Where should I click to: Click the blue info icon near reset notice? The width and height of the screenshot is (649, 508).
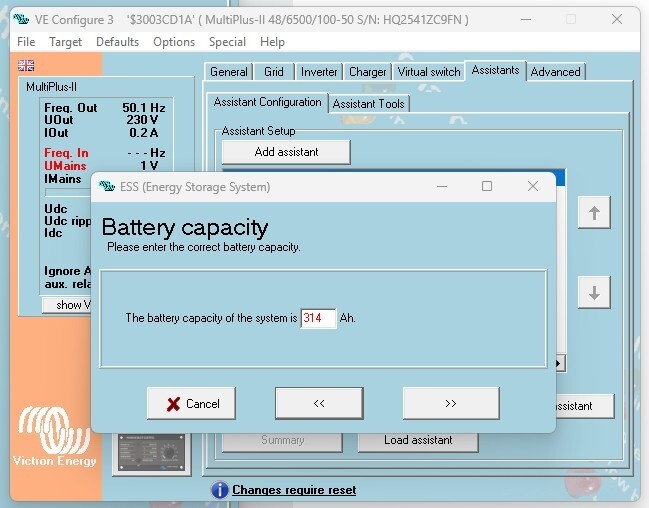pyautogui.click(x=219, y=490)
